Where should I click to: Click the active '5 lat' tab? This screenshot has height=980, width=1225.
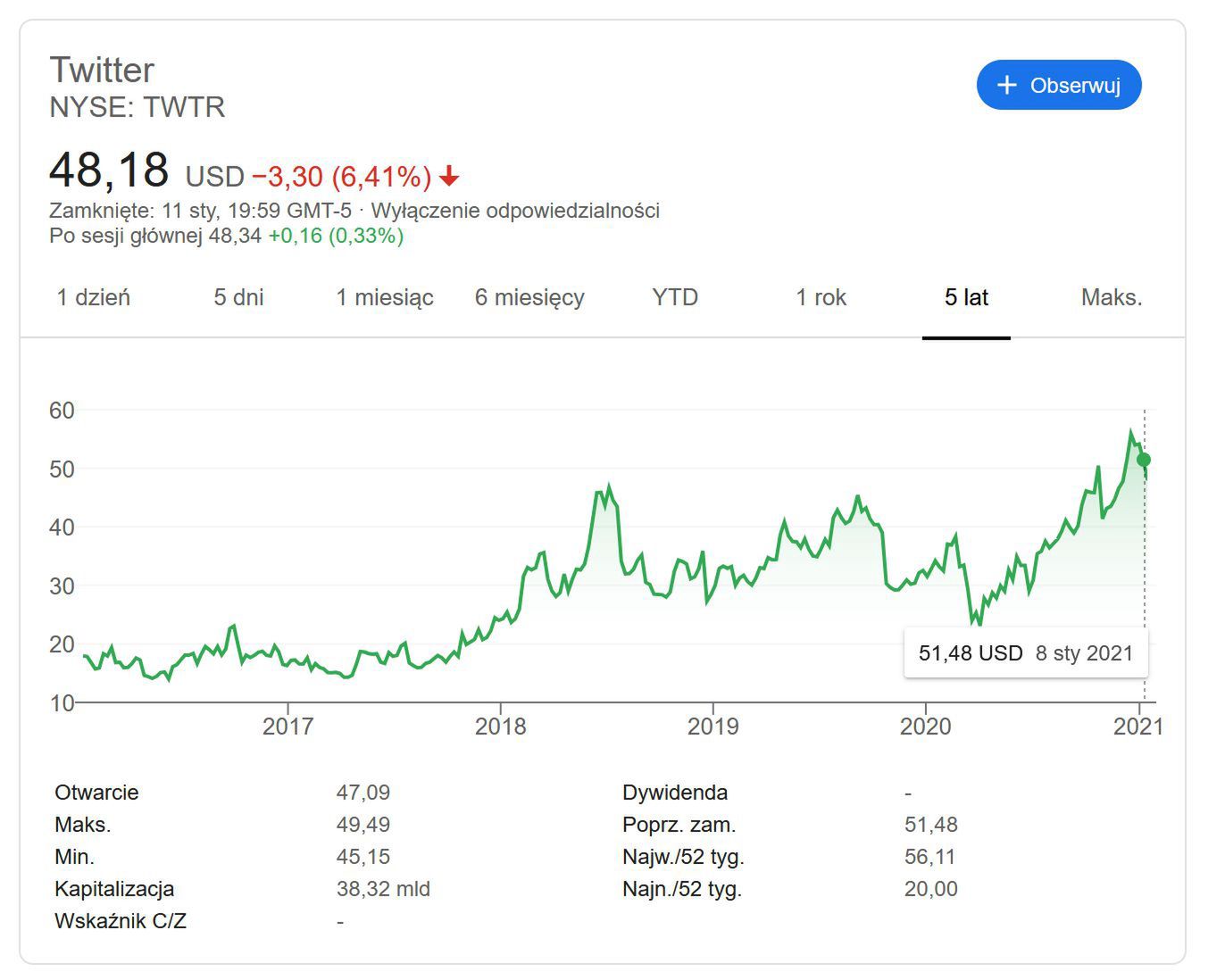pyautogui.click(x=966, y=298)
